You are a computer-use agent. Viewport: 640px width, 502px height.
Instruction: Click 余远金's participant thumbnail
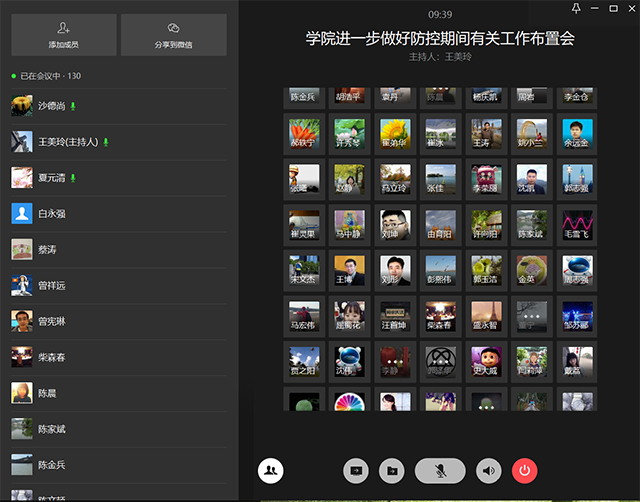(x=578, y=133)
